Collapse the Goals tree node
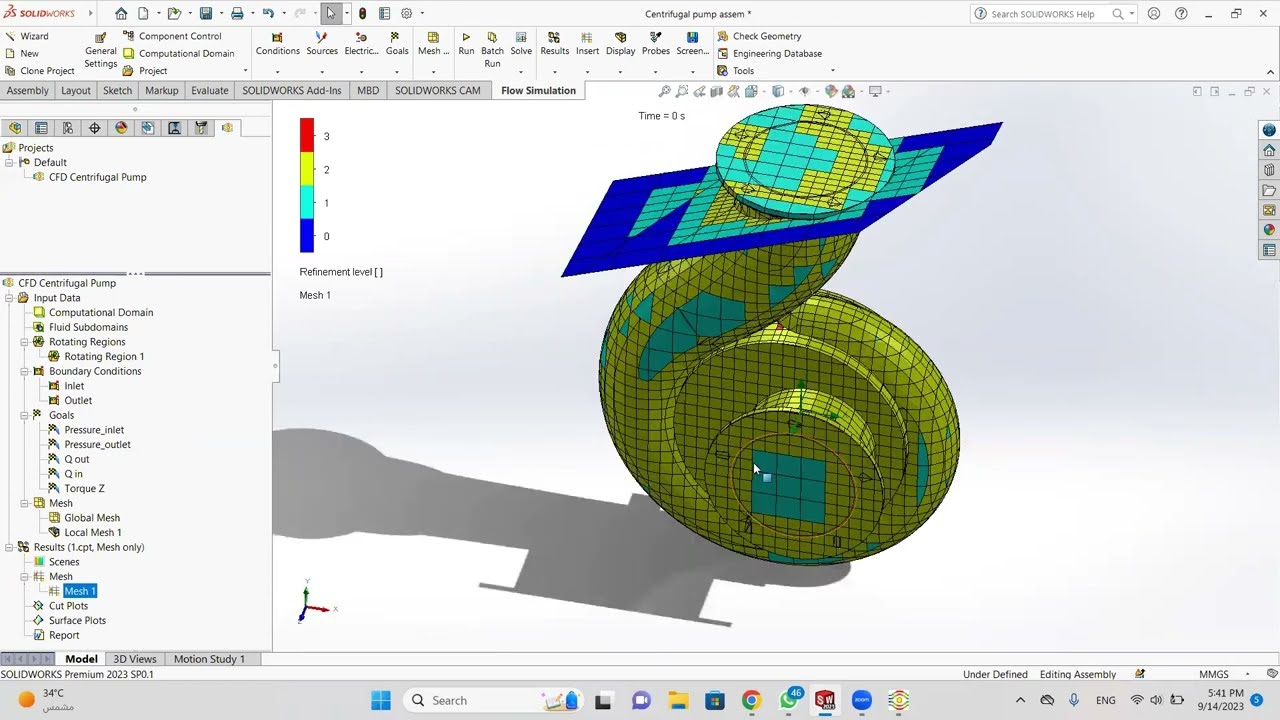This screenshot has height=720, width=1280. pos(24,415)
